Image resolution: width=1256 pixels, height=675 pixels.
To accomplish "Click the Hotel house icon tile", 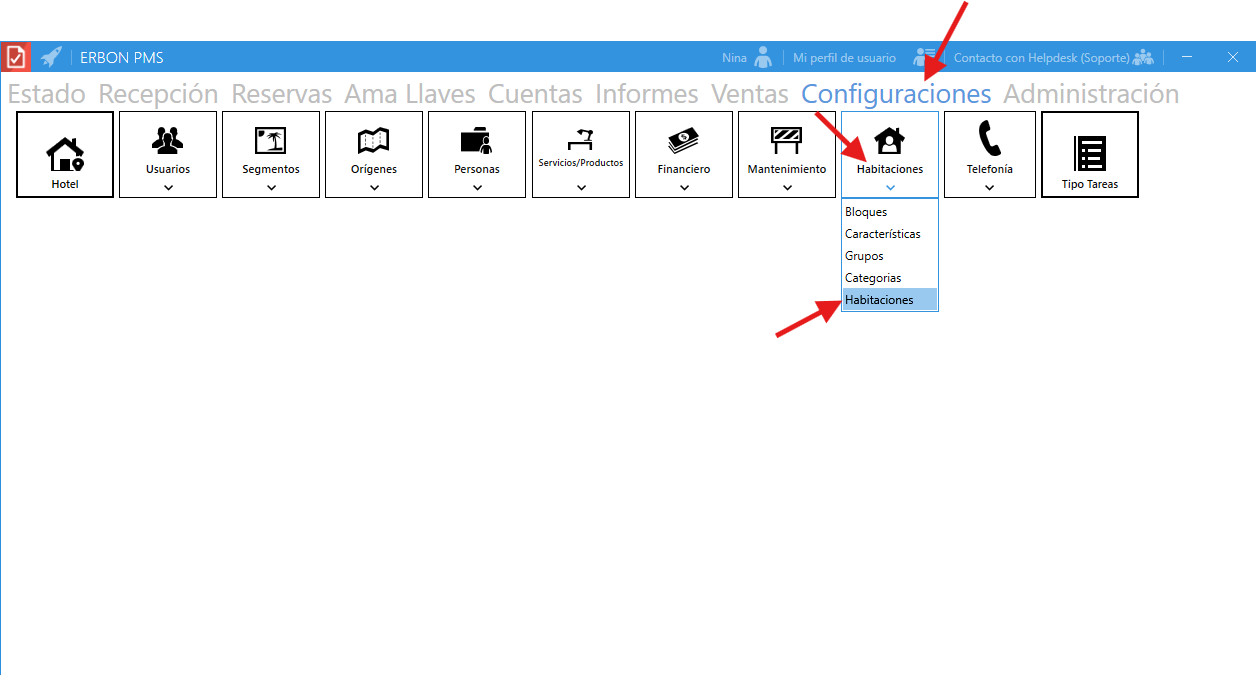I will point(65,153).
